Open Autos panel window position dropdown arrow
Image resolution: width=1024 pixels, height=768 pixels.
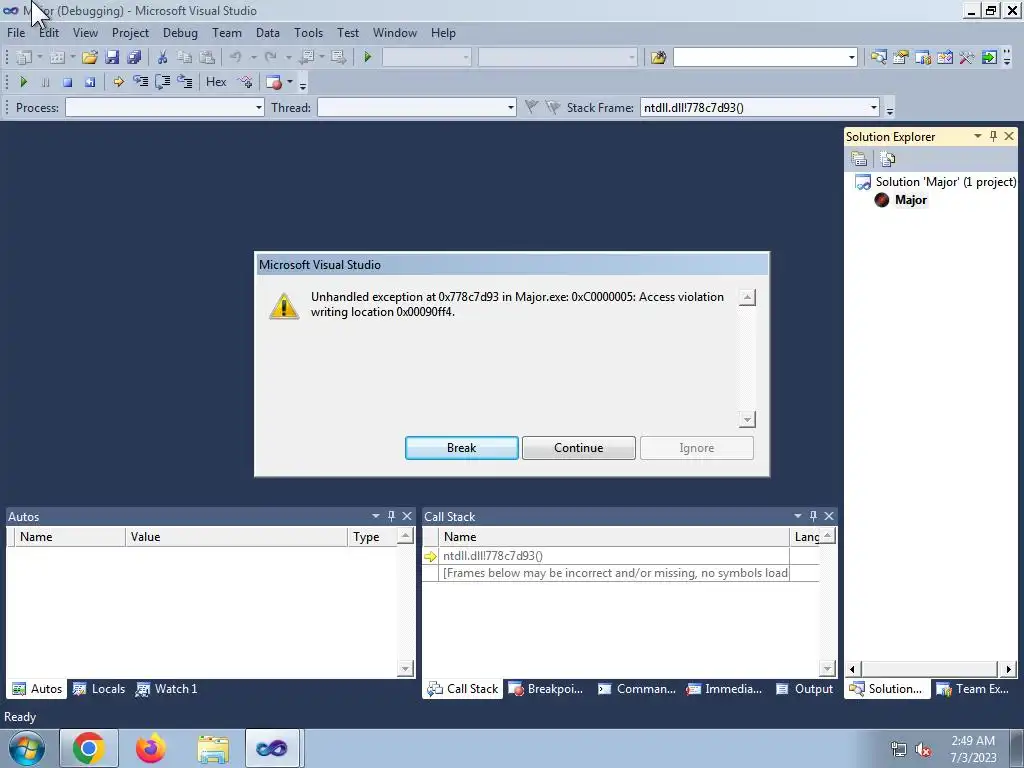click(376, 516)
